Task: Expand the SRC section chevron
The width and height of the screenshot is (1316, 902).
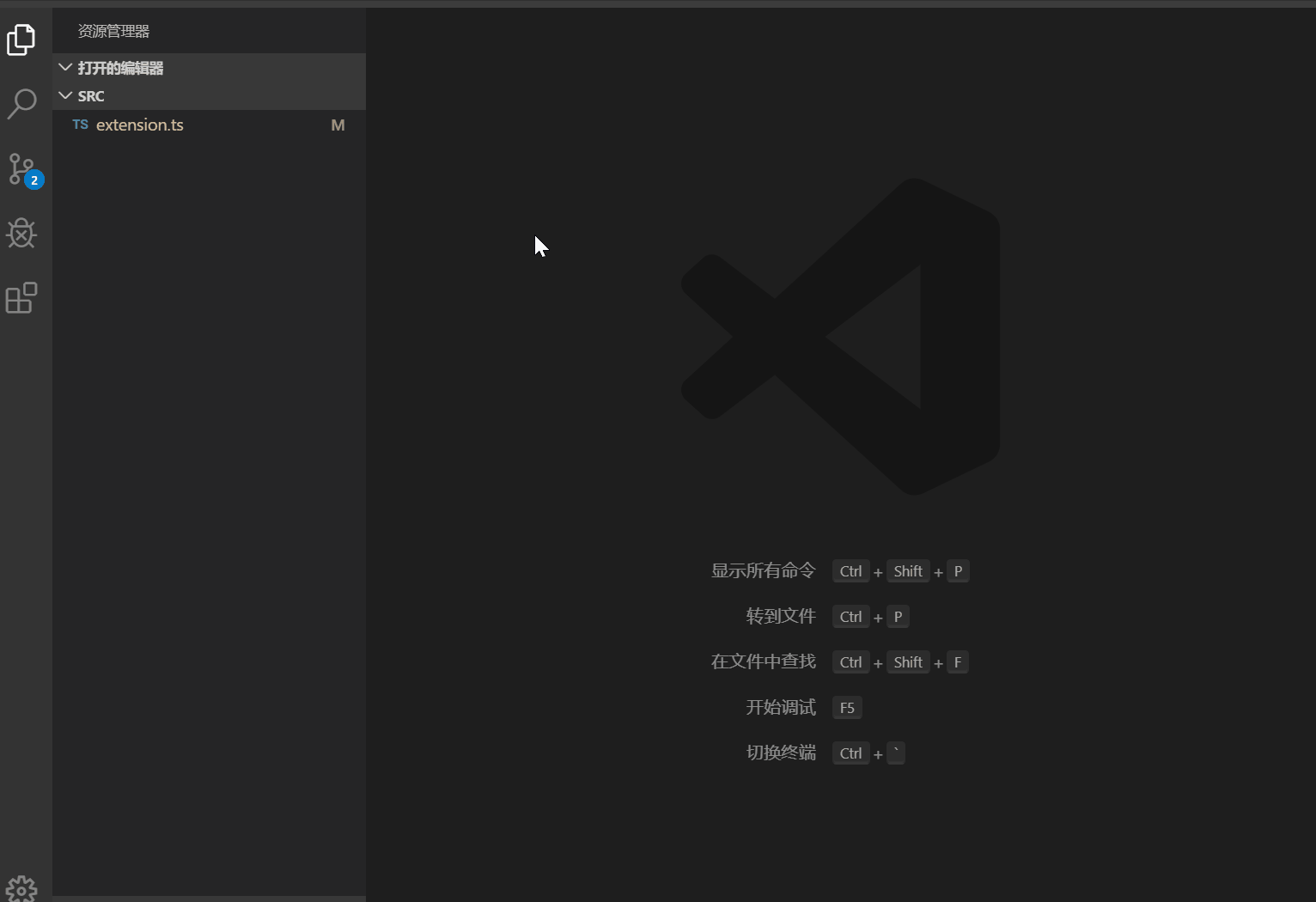Action: 67,95
